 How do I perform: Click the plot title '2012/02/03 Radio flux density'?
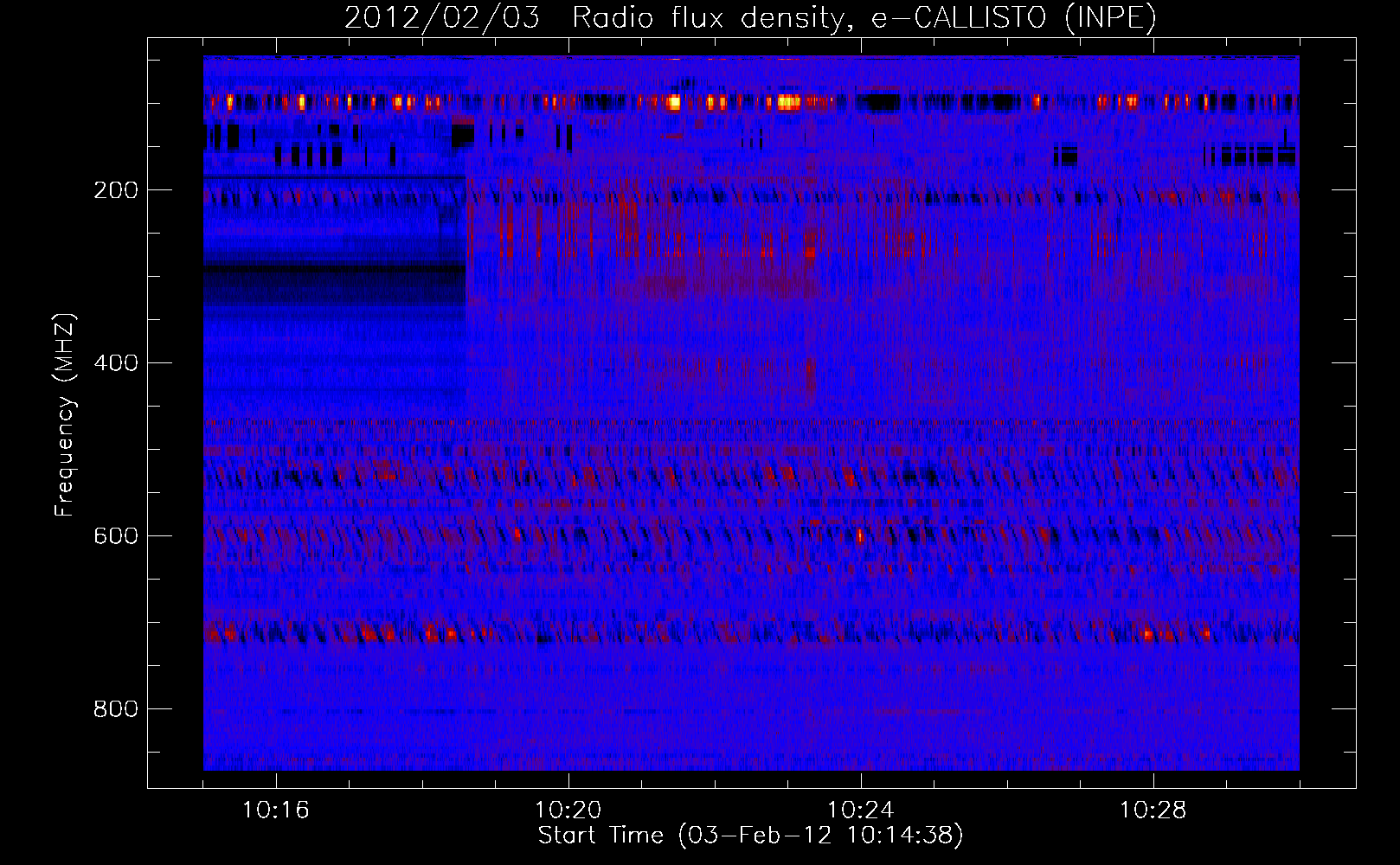[x=750, y=17]
